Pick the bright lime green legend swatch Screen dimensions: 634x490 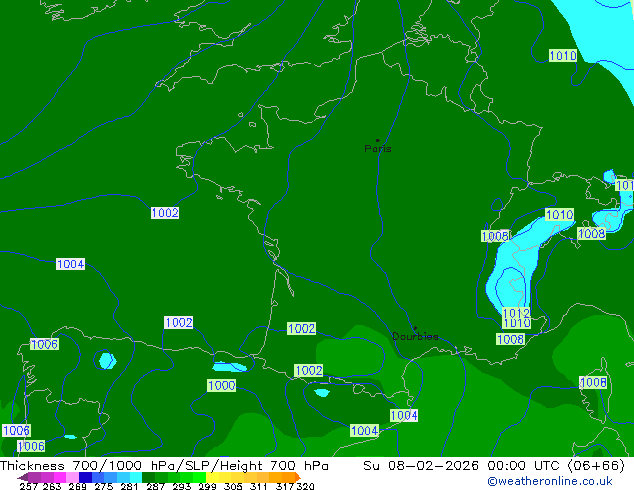pos(200,477)
